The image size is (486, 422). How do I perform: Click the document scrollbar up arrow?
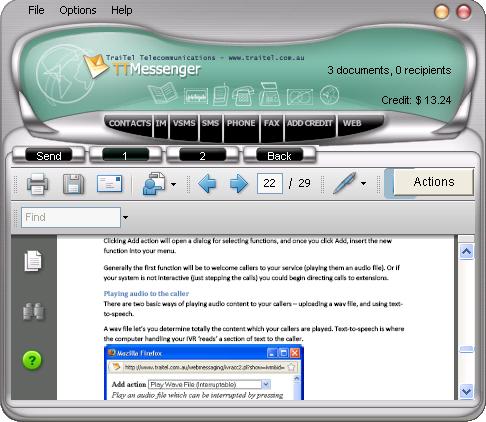[x=466, y=251]
